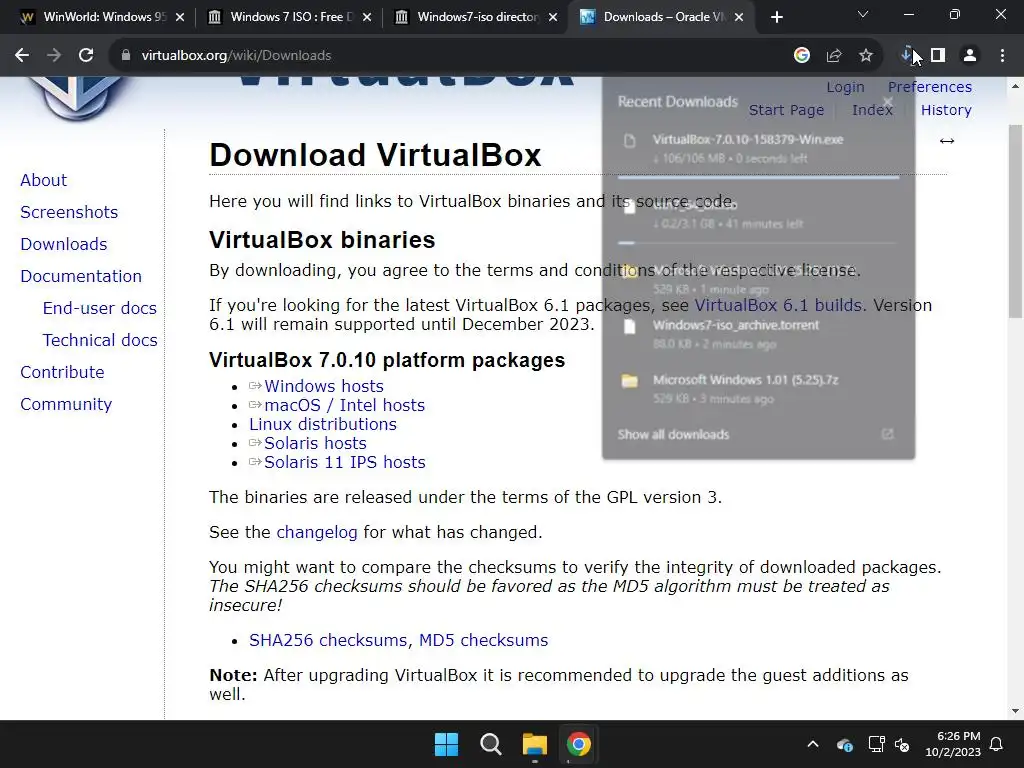This screenshot has width=1024, height=768.
Task: Open the Google icon in the address bar
Action: [801, 56]
